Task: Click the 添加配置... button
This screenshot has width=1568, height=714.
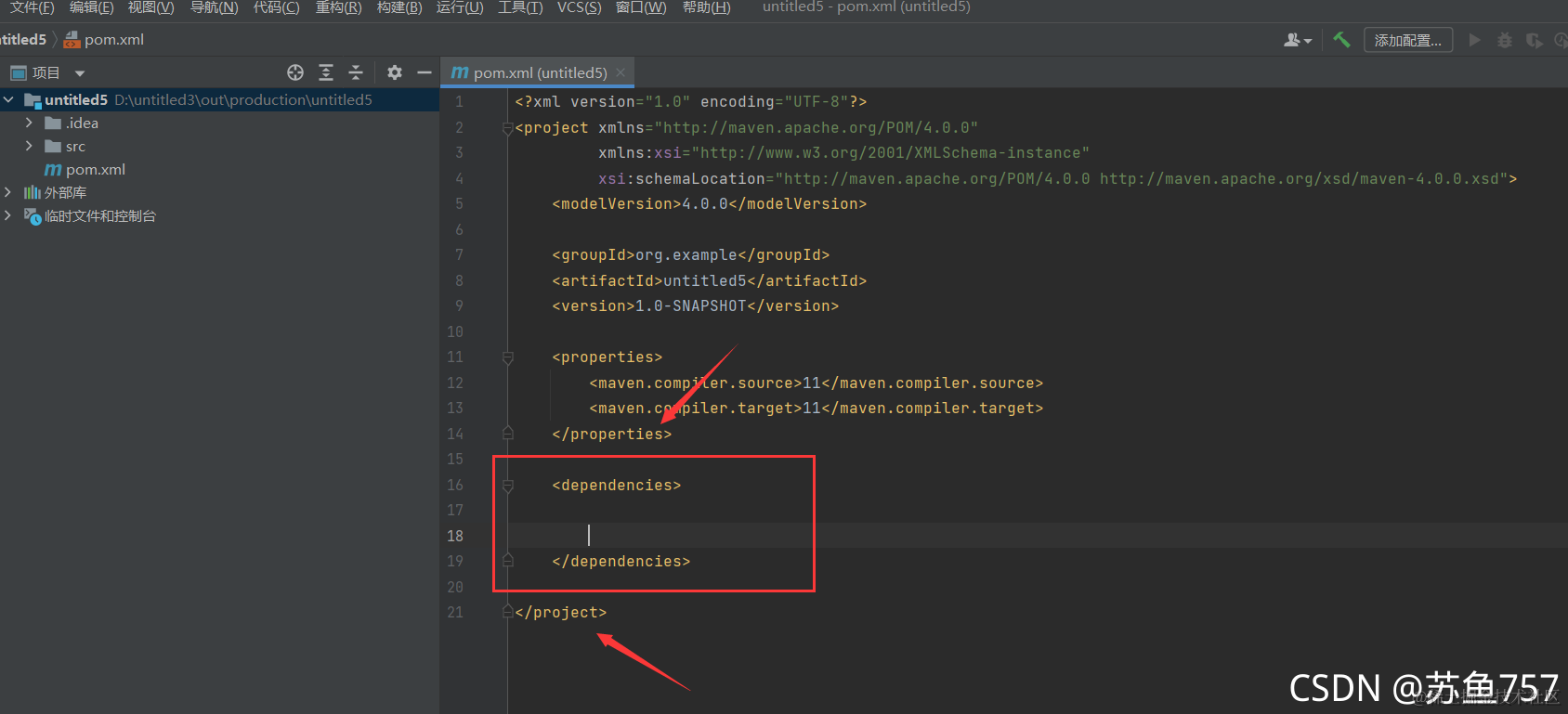Action: 1408,40
